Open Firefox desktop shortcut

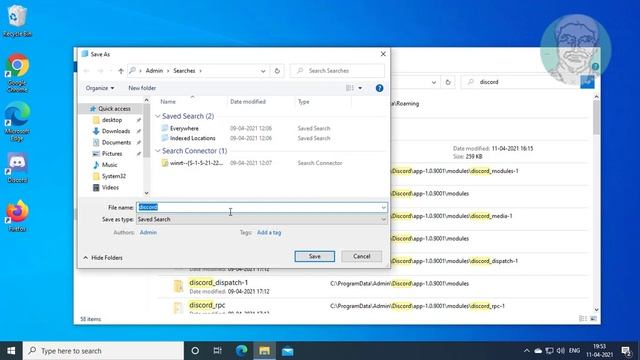[x=17, y=216]
